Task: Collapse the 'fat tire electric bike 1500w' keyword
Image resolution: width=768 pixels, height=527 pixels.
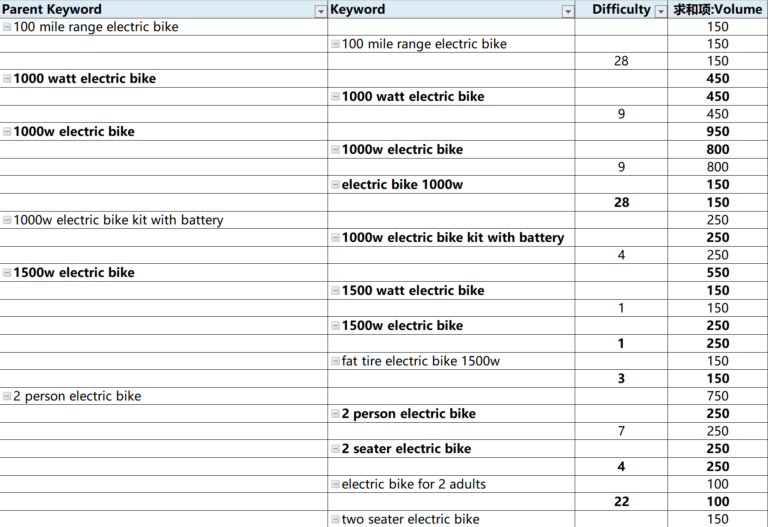Action: pyautogui.click(x=335, y=362)
